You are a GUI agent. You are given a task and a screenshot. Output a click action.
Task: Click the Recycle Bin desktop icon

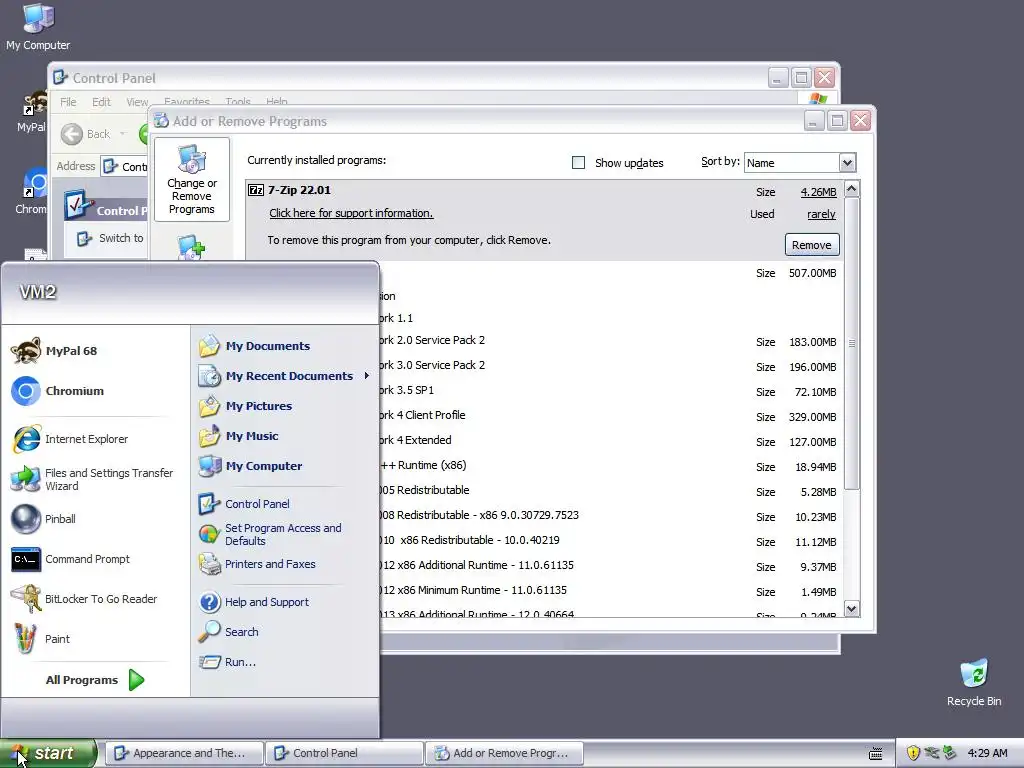(974, 683)
